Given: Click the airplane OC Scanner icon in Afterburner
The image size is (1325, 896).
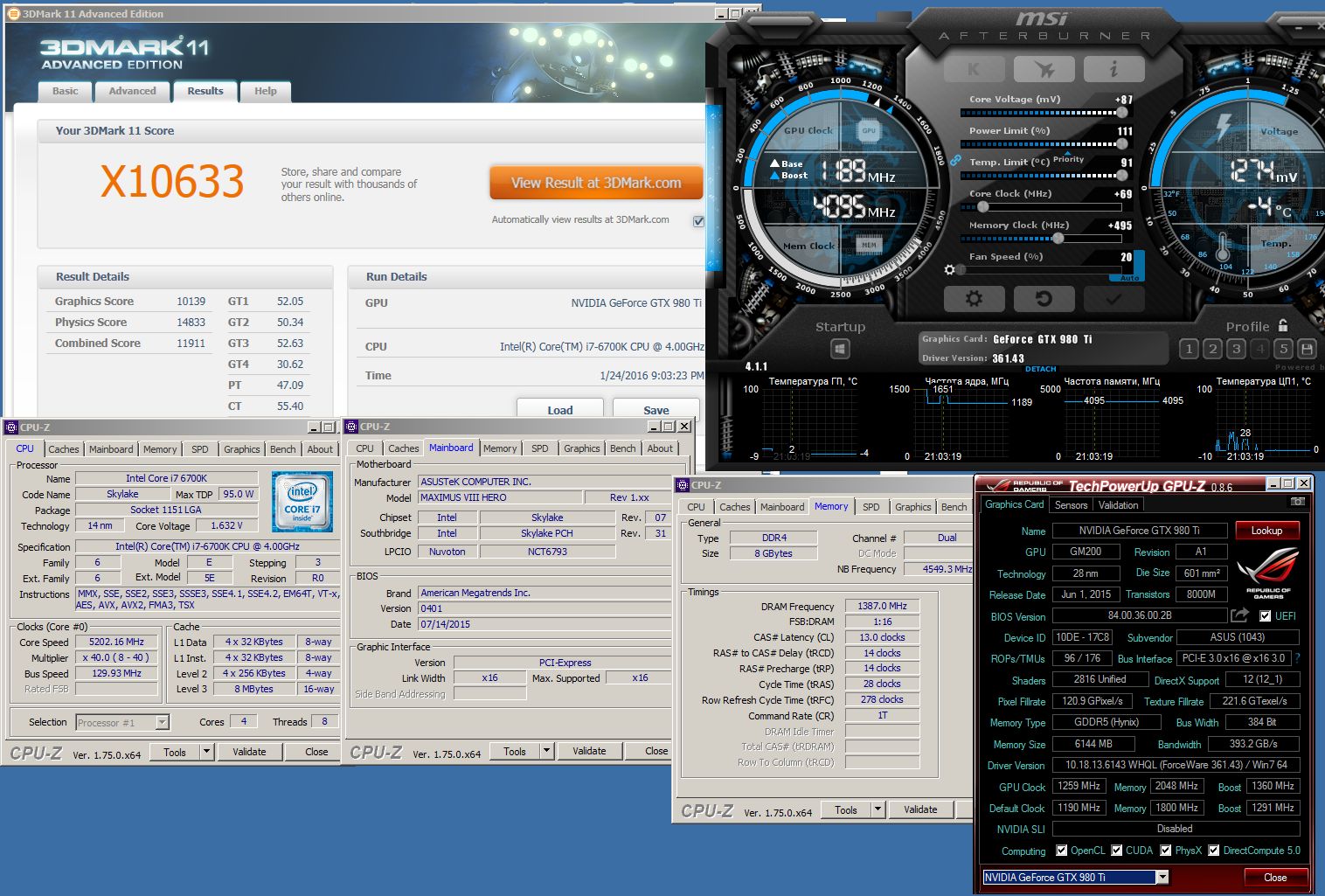Looking at the screenshot, I should coord(1044,69).
